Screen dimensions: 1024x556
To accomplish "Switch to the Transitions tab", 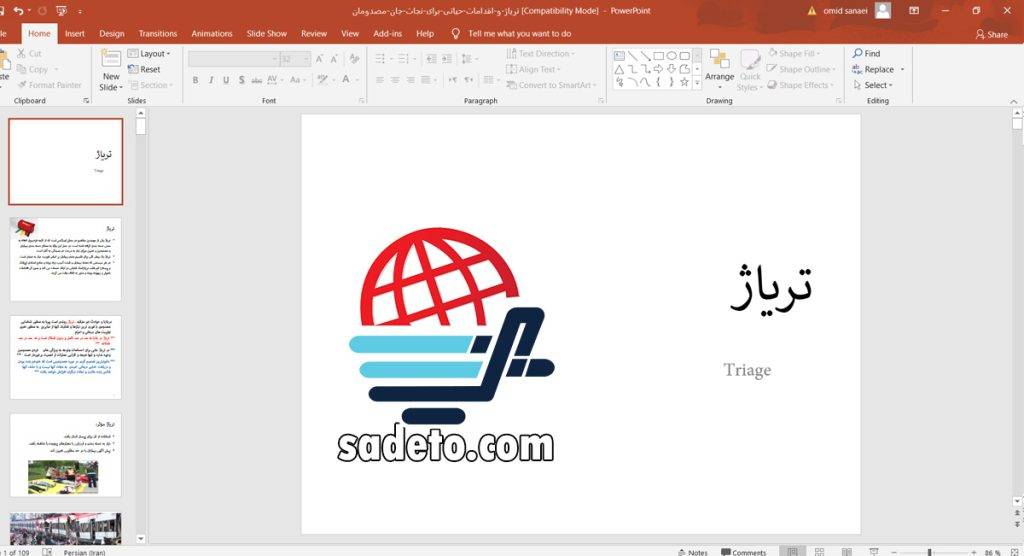I will 157,33.
